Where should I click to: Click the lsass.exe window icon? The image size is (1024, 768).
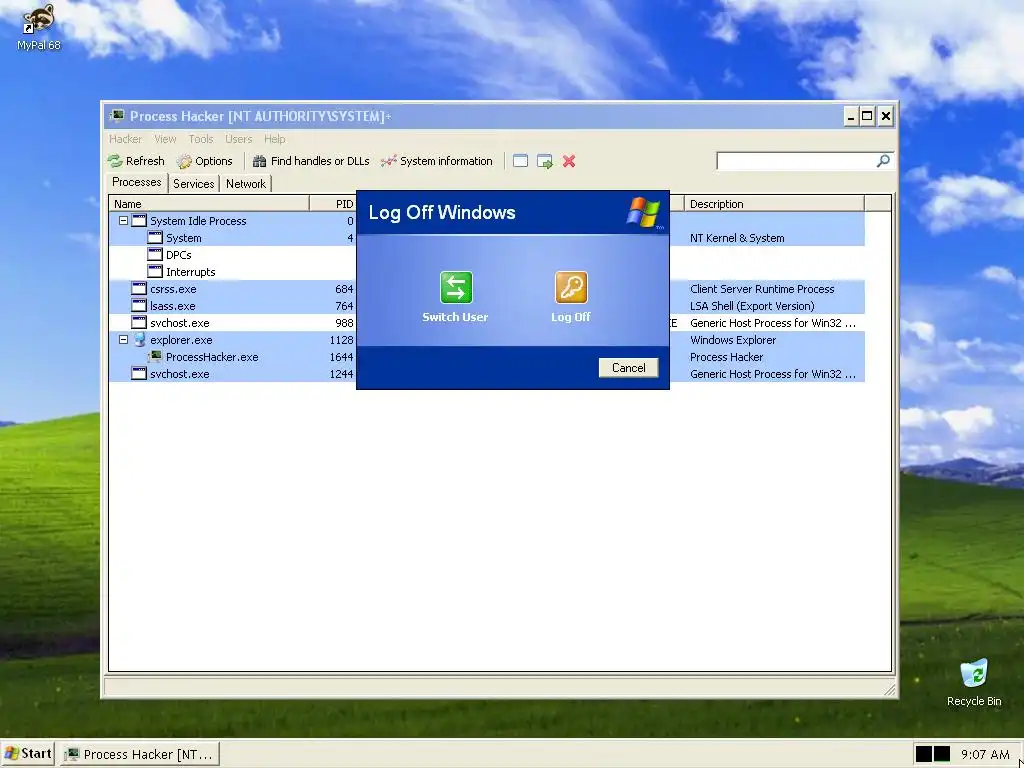coord(139,306)
